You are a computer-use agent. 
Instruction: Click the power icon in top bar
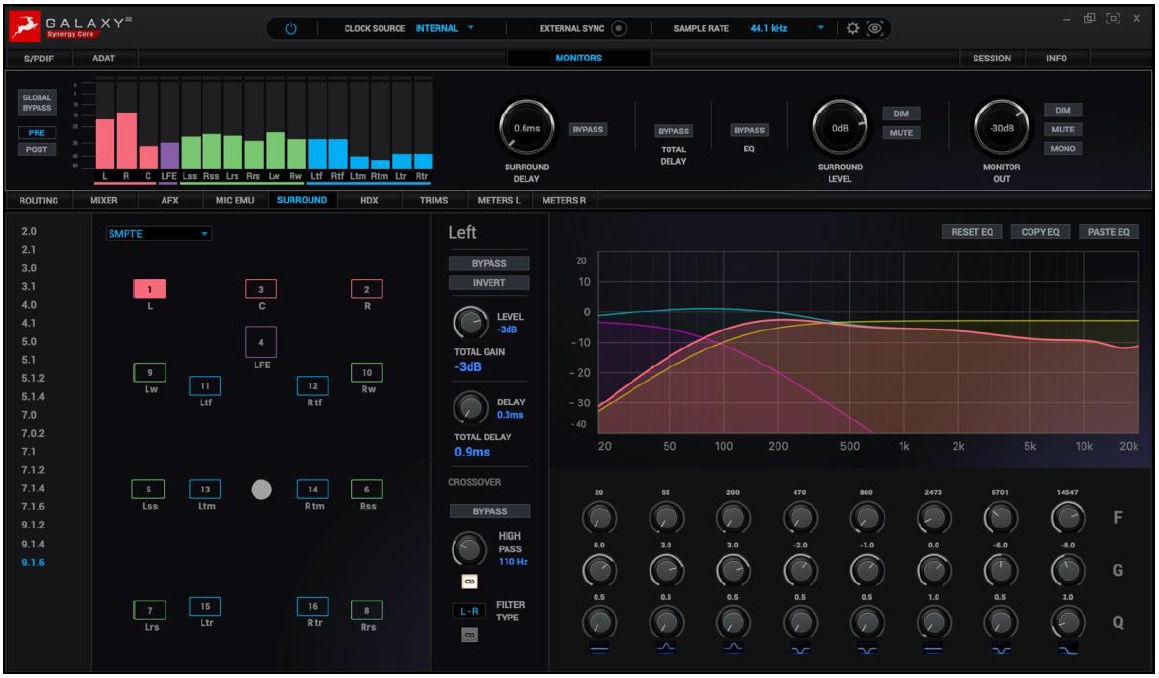pyautogui.click(x=291, y=28)
